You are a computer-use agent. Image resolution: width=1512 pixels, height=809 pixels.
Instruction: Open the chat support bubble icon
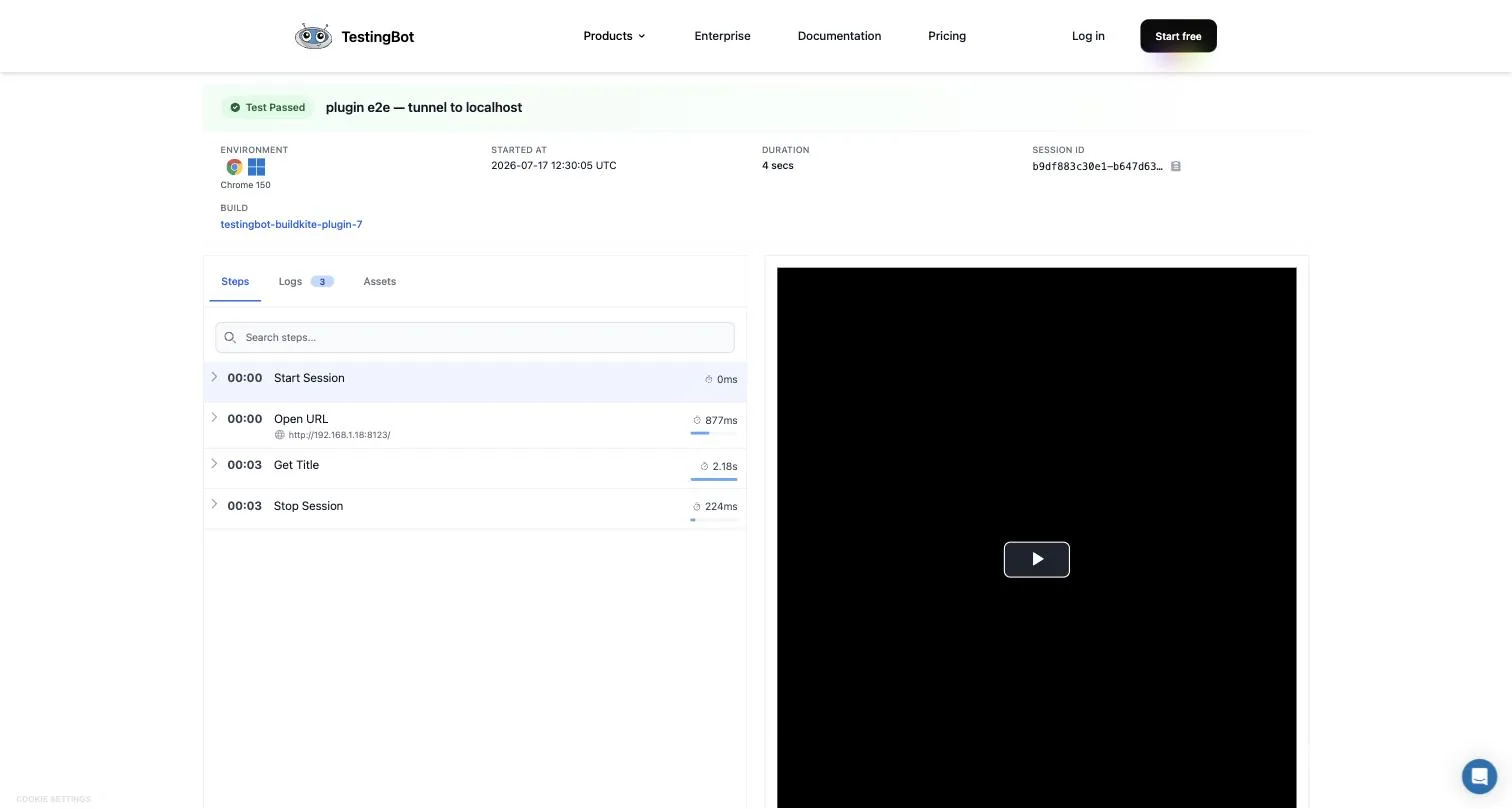coord(1479,776)
